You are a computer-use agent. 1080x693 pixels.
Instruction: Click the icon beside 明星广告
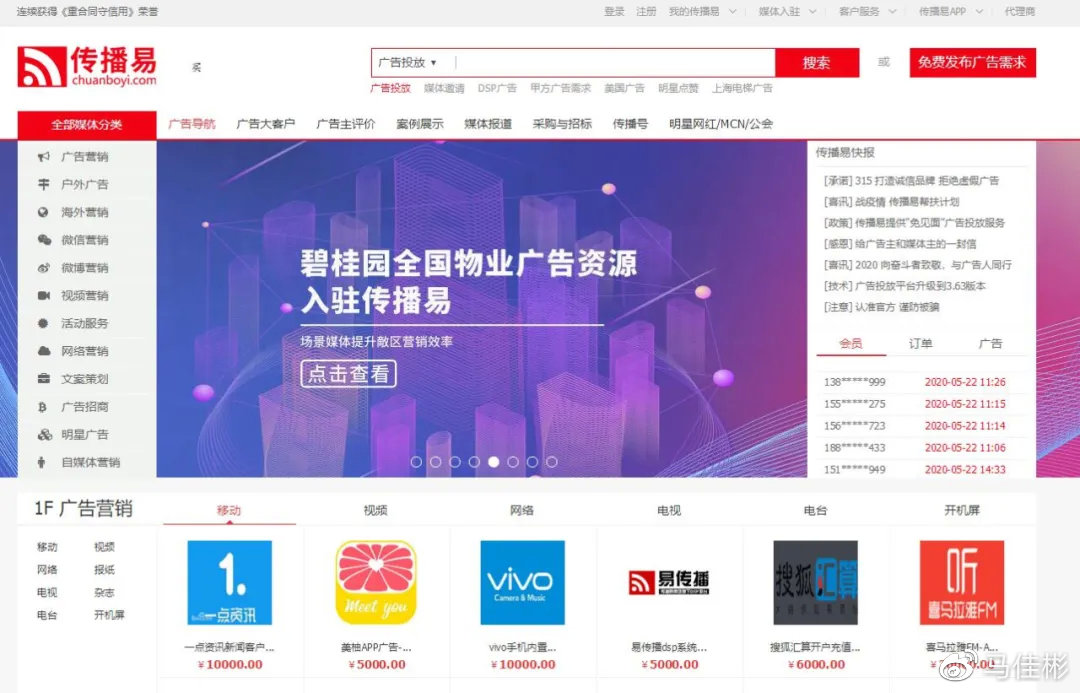tap(44, 435)
